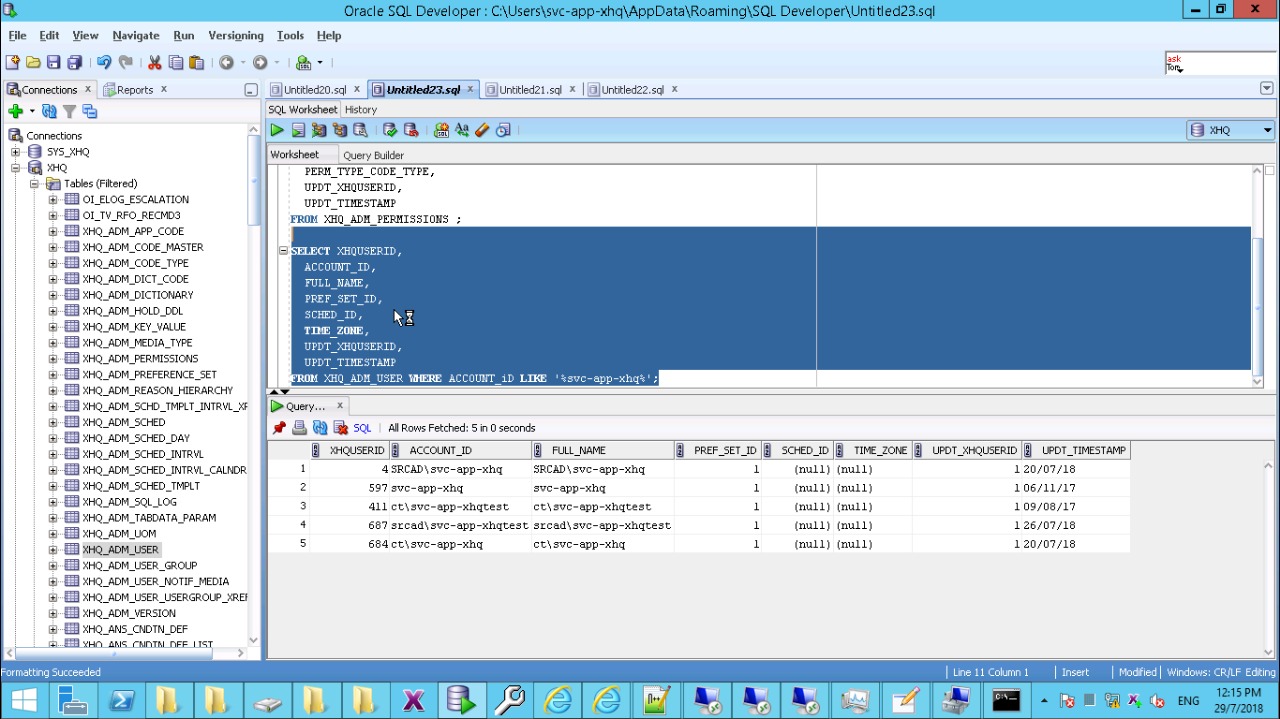Pin the Query Result panel

point(279,427)
